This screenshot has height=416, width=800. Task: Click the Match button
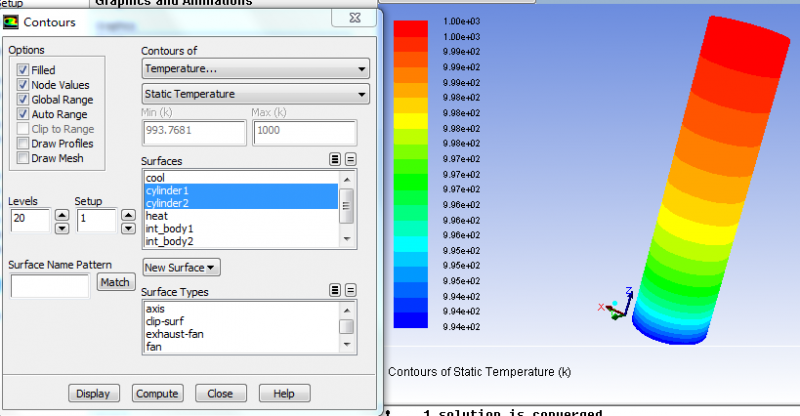point(115,282)
